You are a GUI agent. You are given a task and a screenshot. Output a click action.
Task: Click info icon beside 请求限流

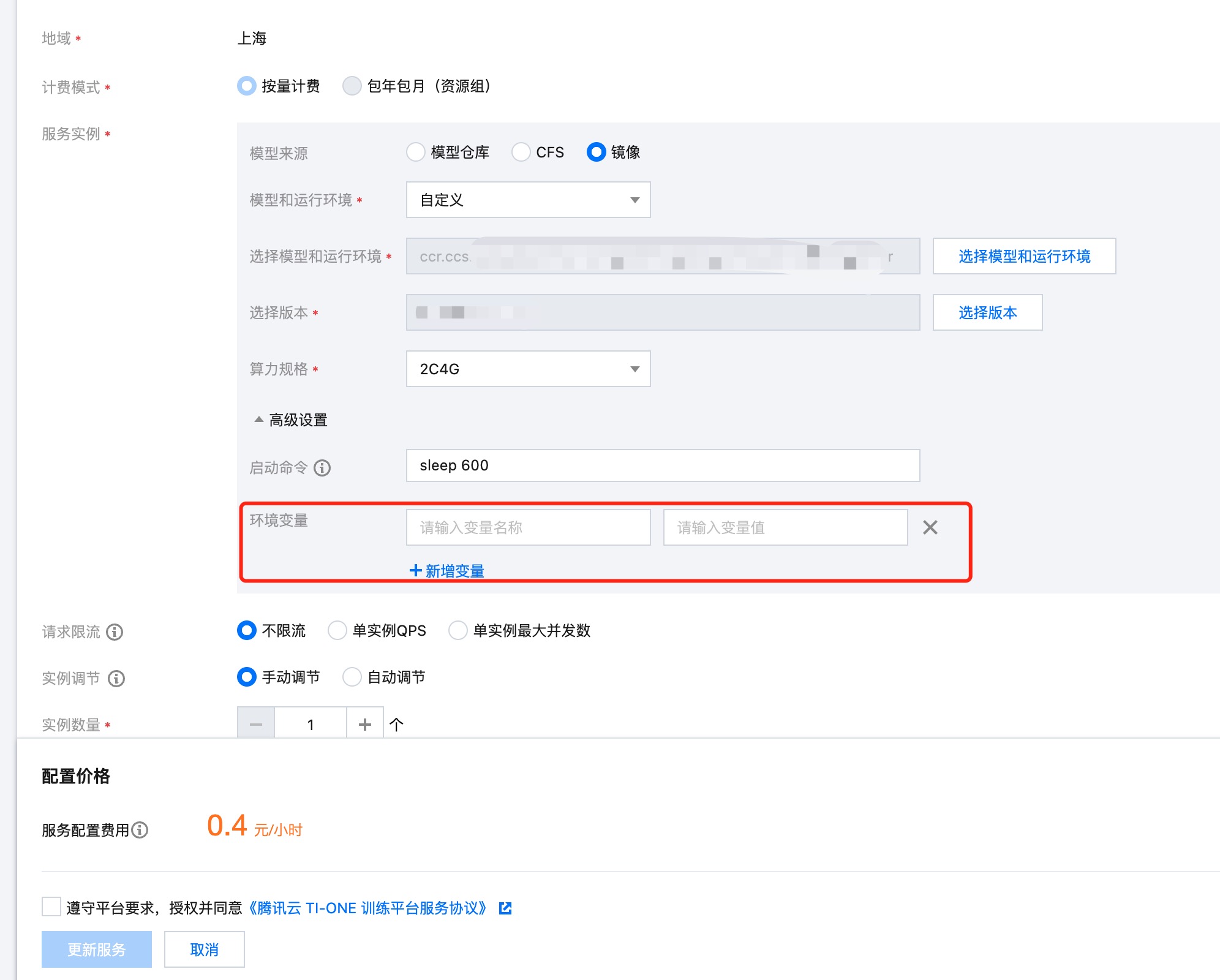pyautogui.click(x=115, y=632)
